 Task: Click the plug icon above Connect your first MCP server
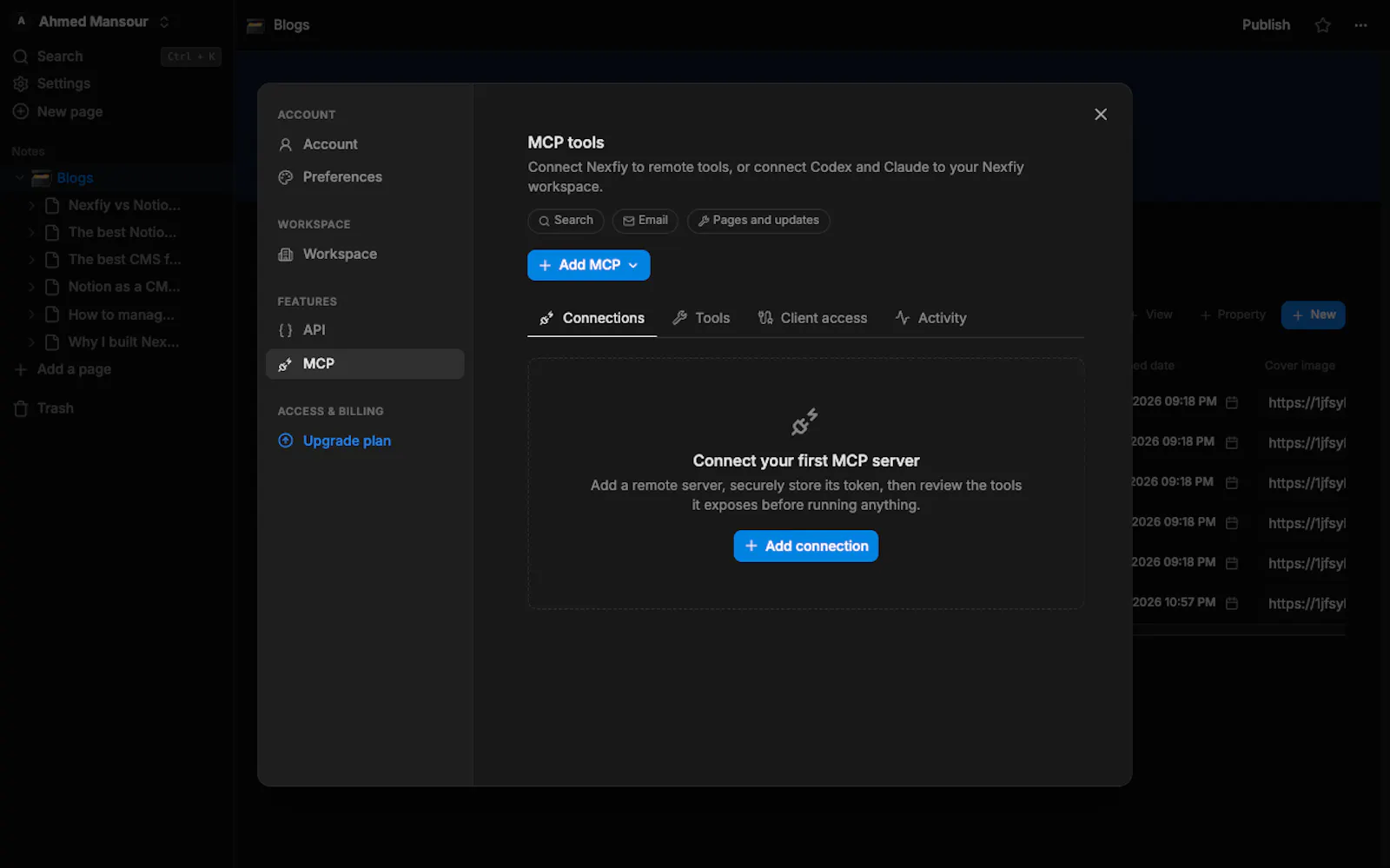point(804,422)
